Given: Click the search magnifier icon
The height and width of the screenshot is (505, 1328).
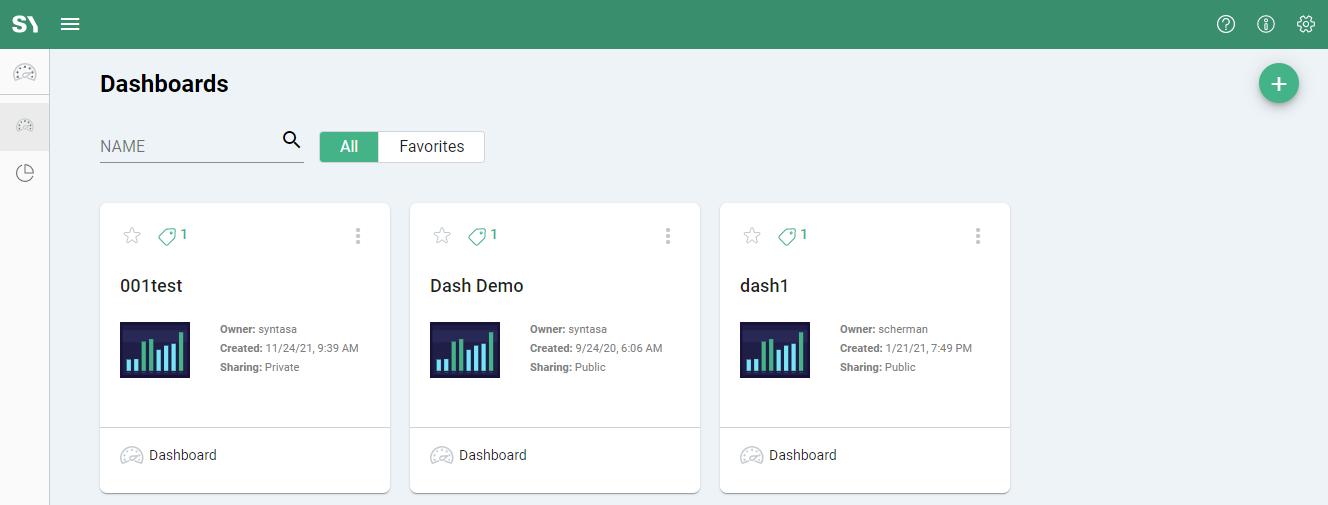Looking at the screenshot, I should click(x=291, y=140).
